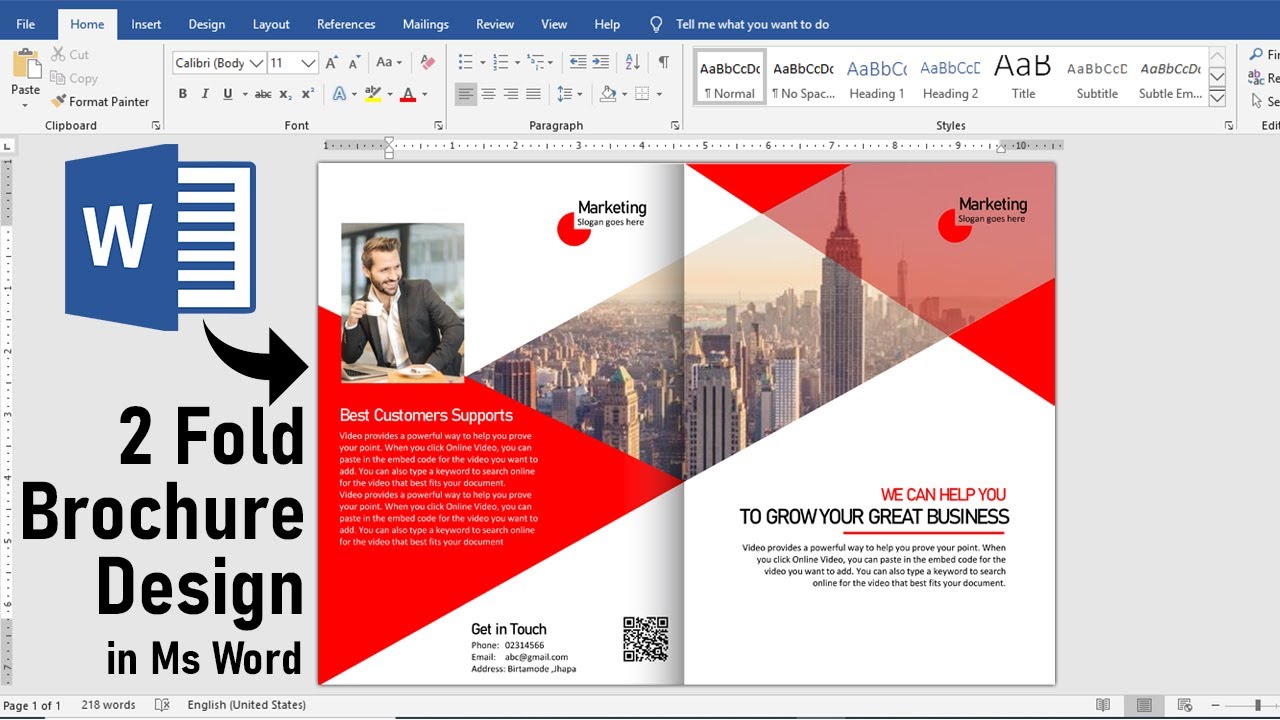1280x720 pixels.
Task: Justify paragraph text
Action: point(533,94)
